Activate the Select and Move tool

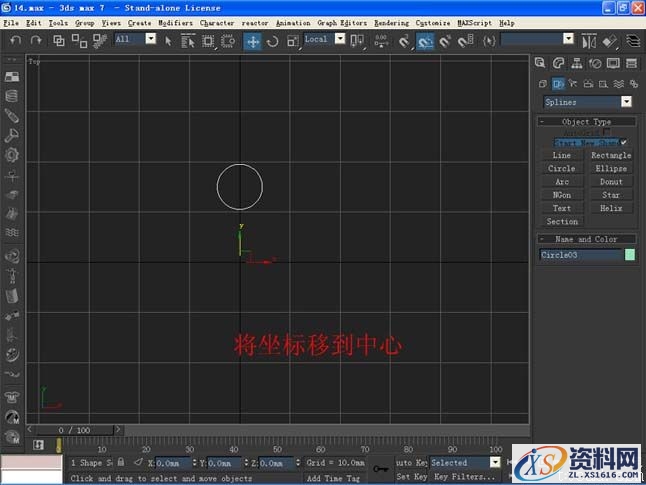click(x=252, y=41)
